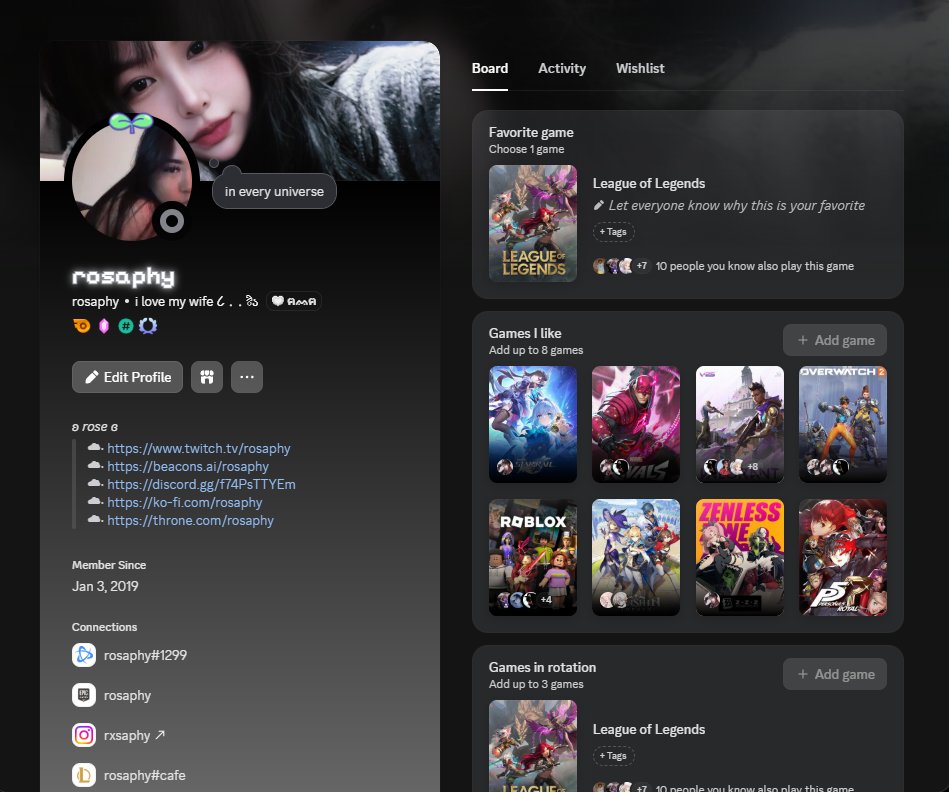
Task: Click the +8 friends indicator on Valorant
Action: pyautogui.click(x=752, y=466)
